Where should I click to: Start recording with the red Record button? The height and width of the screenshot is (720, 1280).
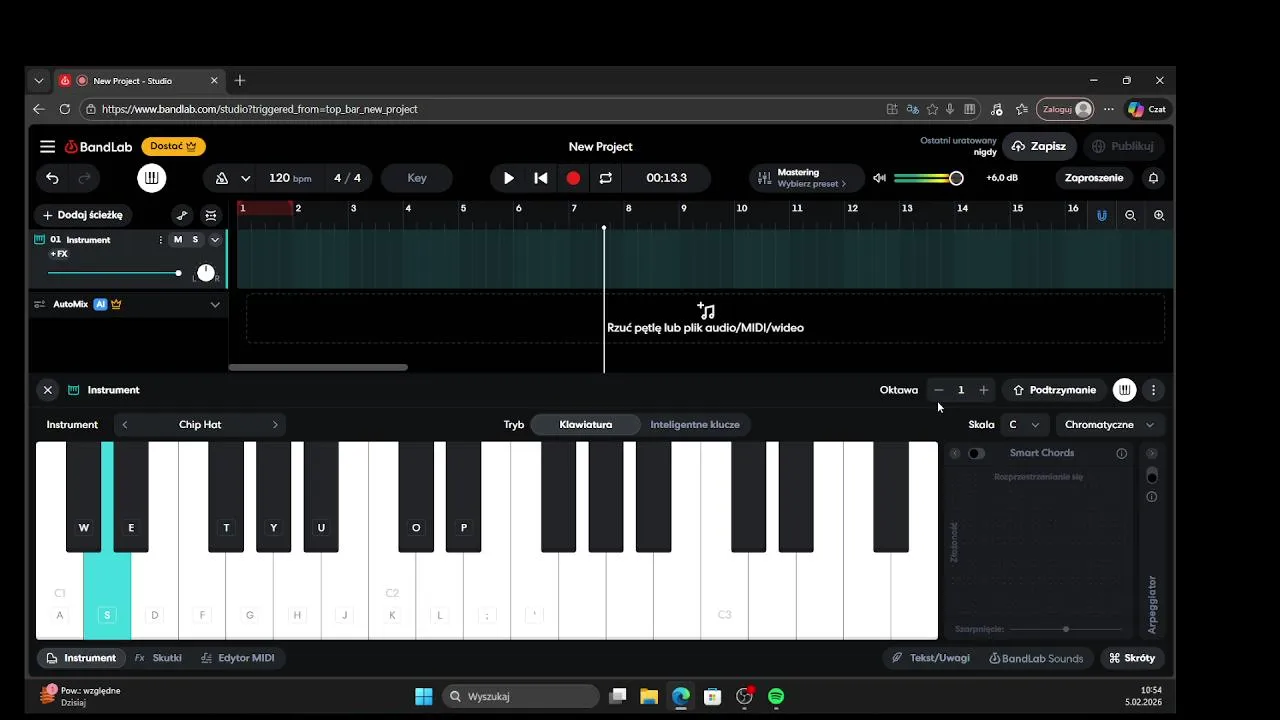(x=573, y=178)
